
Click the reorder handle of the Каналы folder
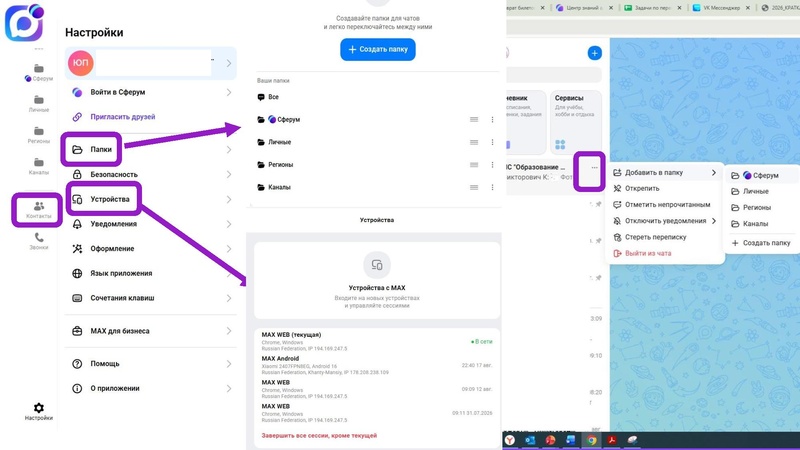tap(474, 187)
